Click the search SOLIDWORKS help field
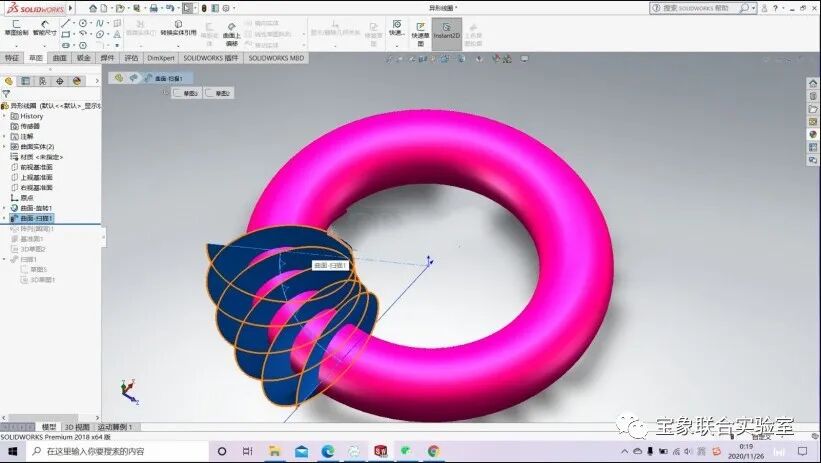821x463 pixels. 695,8
